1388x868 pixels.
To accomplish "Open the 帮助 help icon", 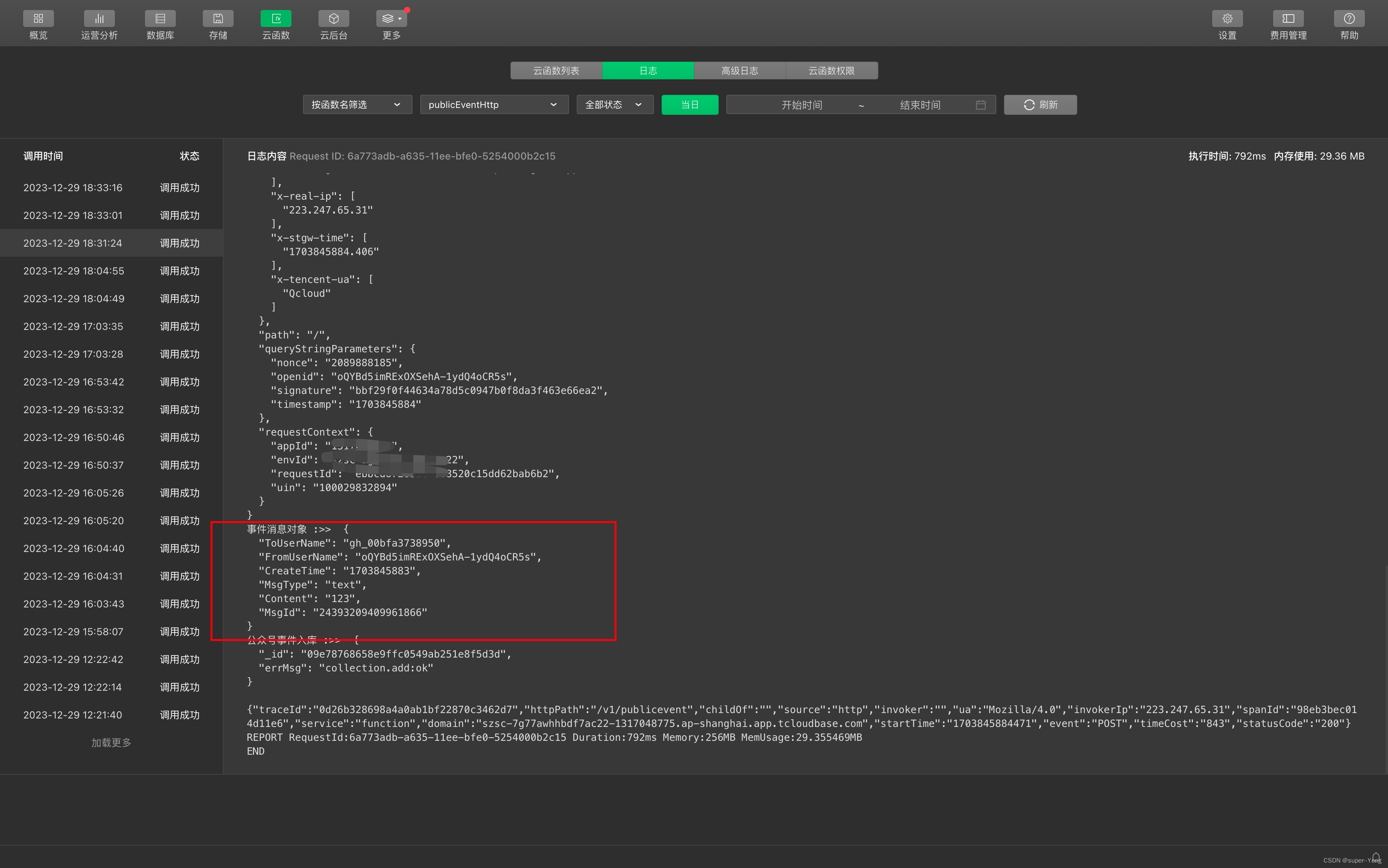I will point(1349,19).
